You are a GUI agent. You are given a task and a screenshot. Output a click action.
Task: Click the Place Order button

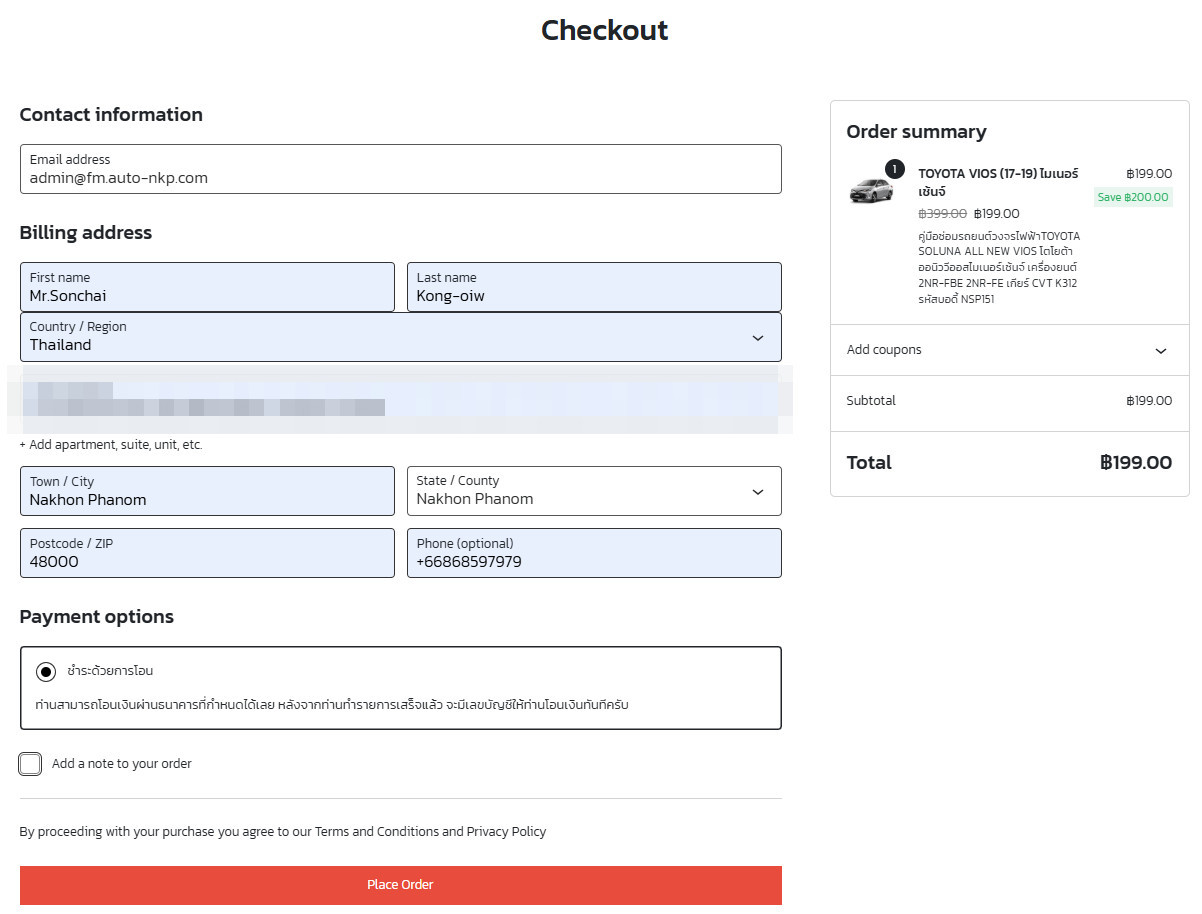[401, 885]
